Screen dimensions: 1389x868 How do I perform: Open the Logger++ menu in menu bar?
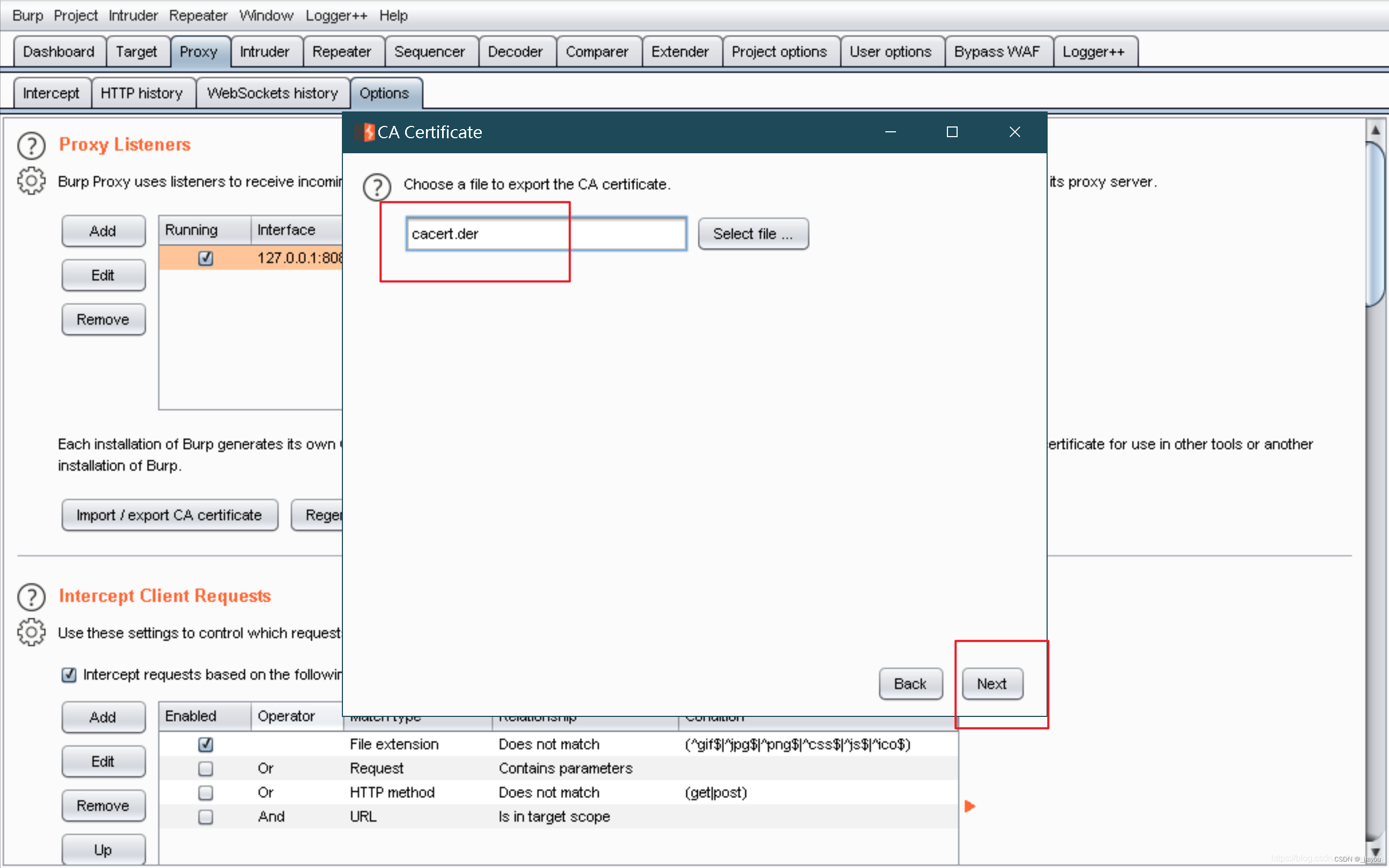point(336,16)
